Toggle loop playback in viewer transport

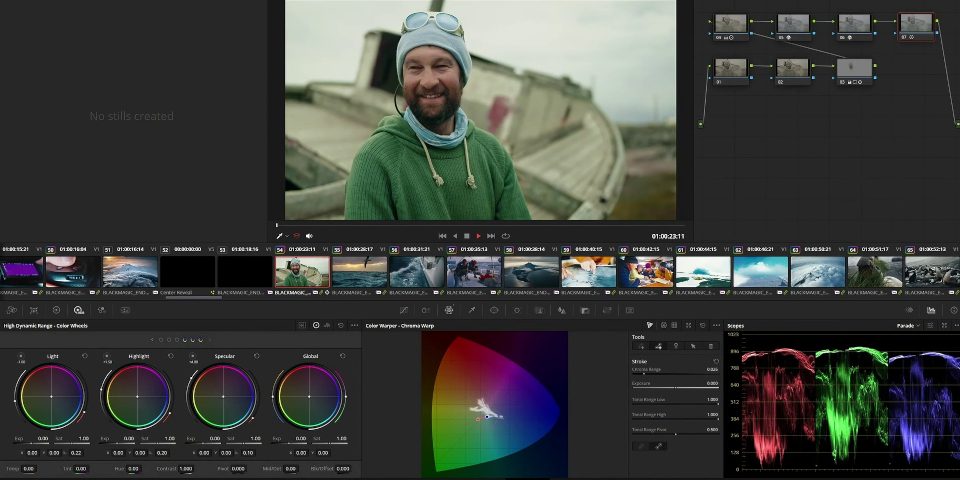[x=506, y=236]
